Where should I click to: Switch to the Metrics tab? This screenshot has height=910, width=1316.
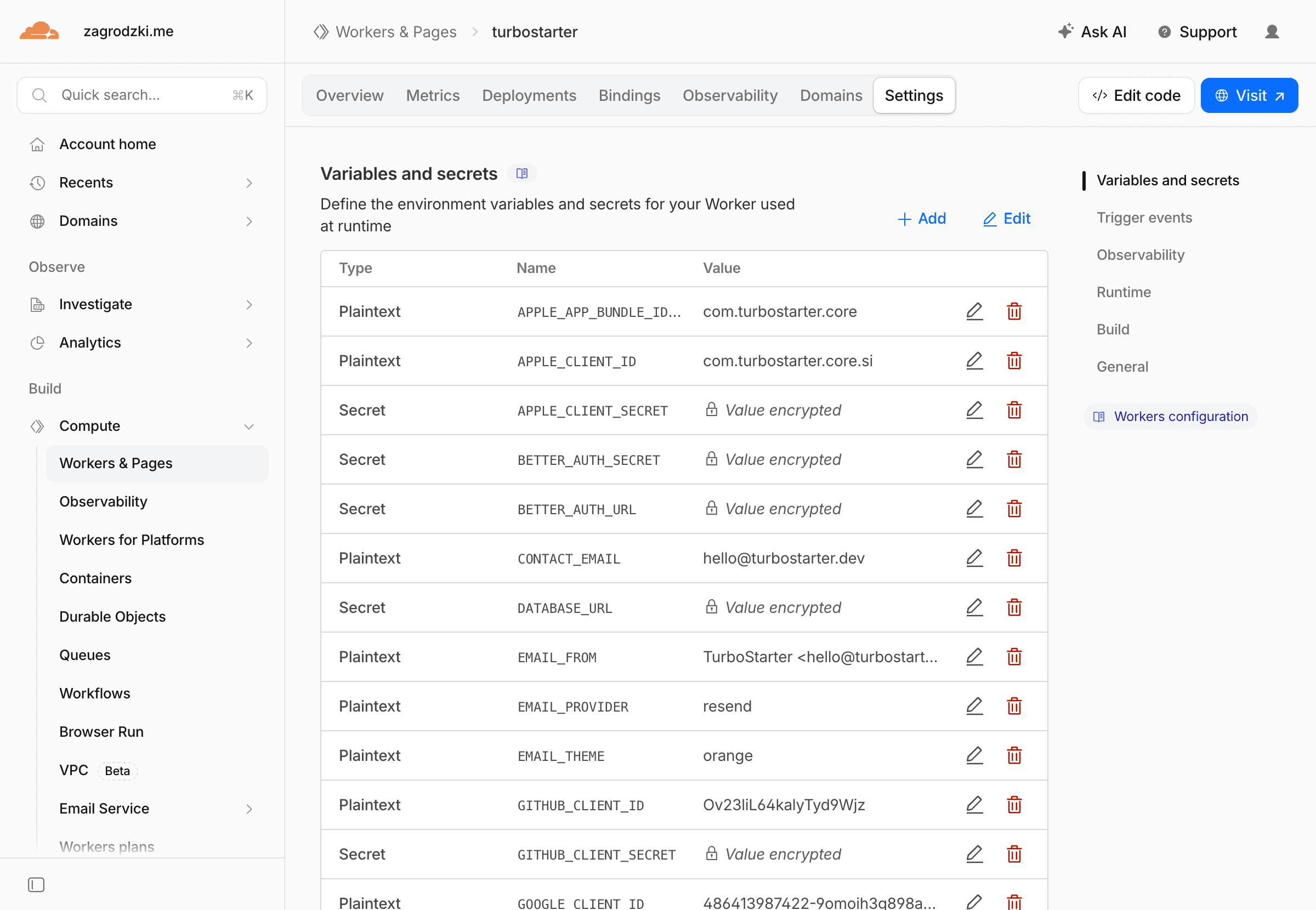click(433, 95)
